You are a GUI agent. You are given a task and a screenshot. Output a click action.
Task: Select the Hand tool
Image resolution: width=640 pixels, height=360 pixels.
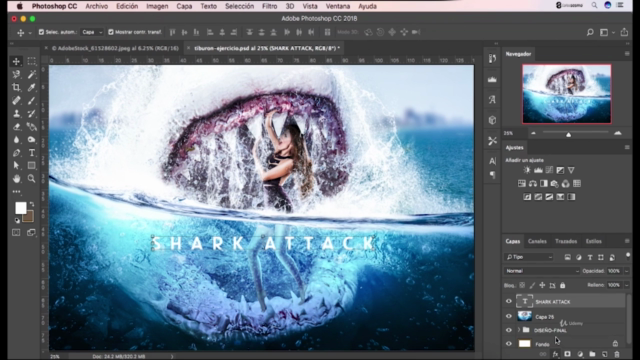[16, 179]
